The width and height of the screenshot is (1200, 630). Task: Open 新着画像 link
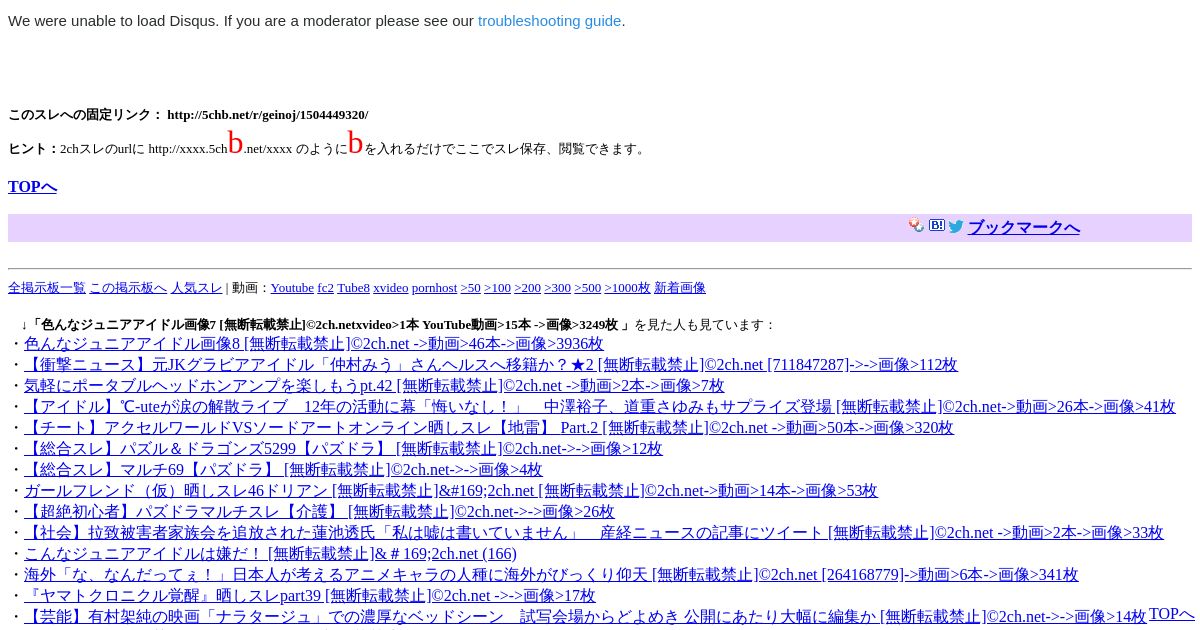(680, 288)
